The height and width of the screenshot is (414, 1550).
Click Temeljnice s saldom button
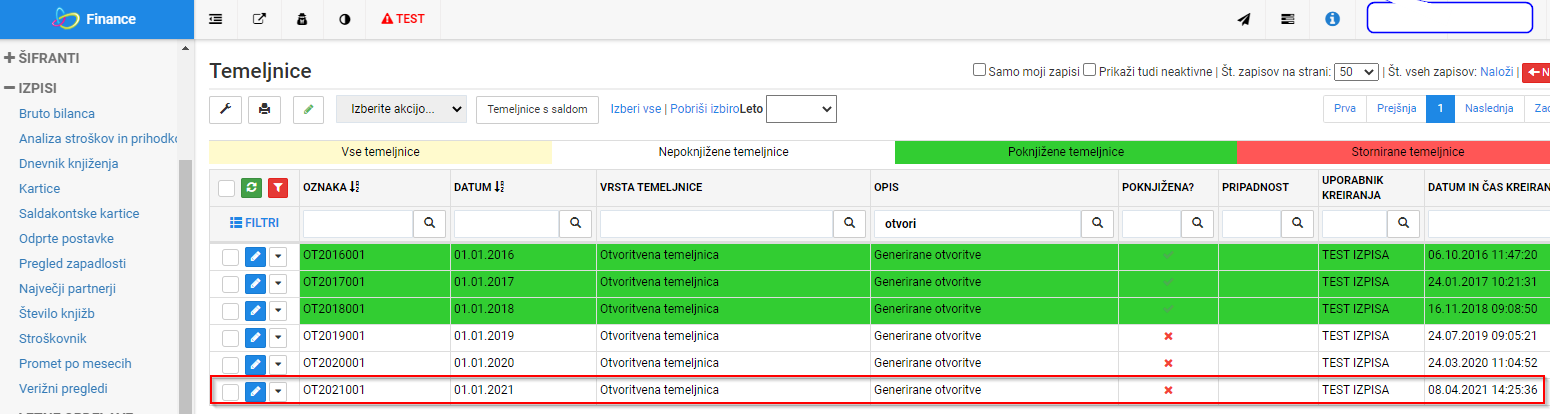point(538,109)
